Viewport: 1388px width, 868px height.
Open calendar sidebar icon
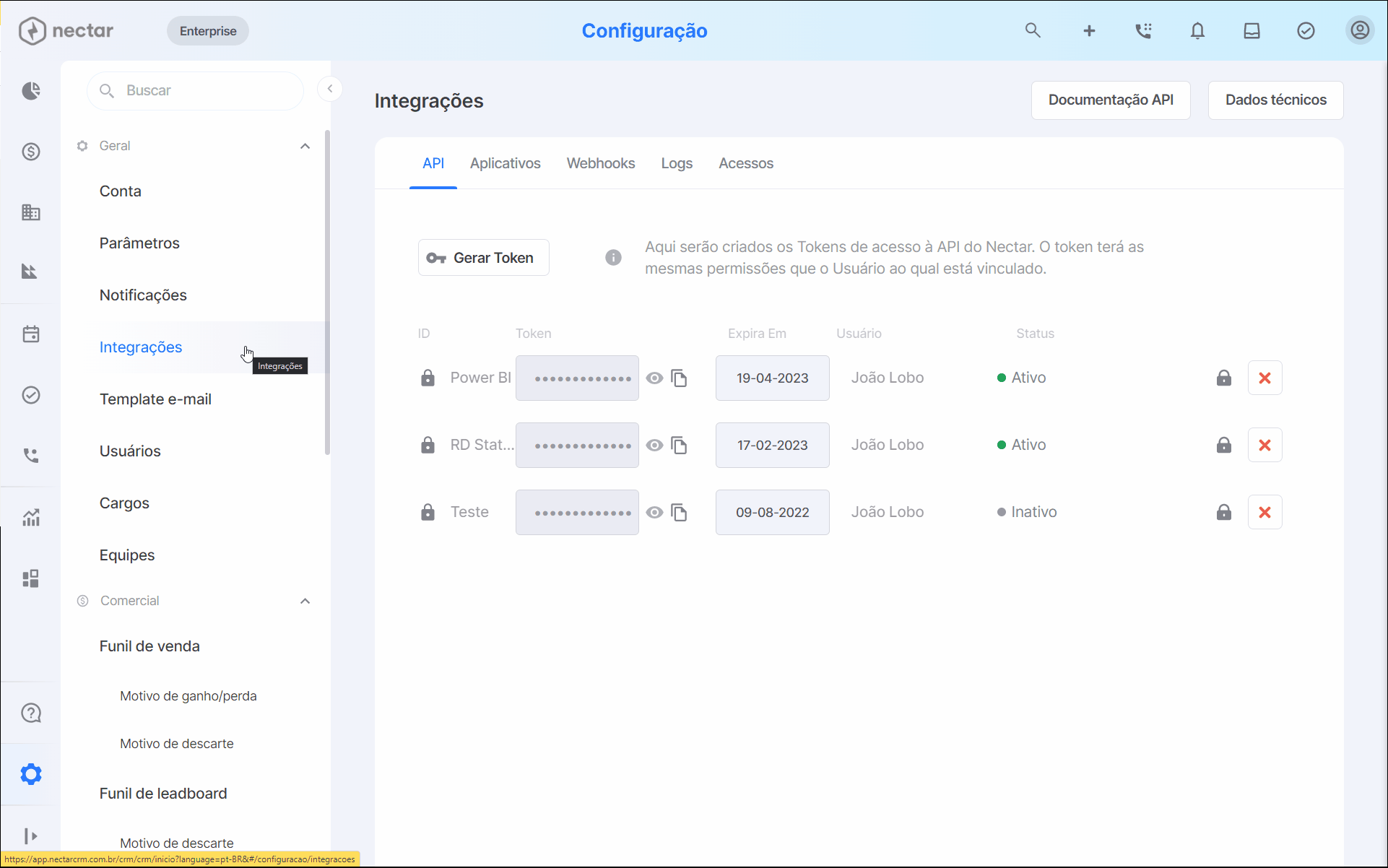tap(31, 334)
